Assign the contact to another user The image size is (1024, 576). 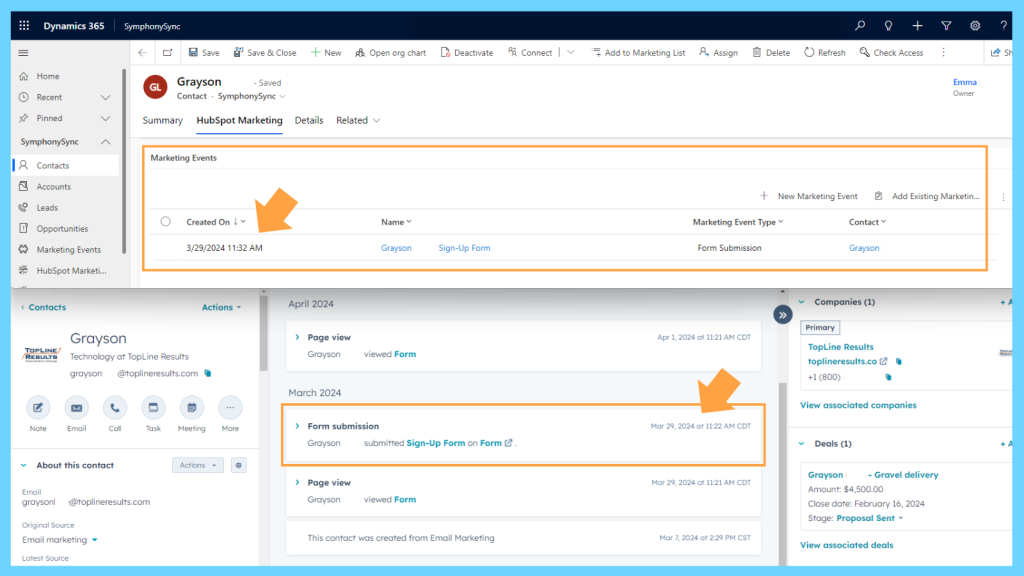pyautogui.click(x=718, y=52)
